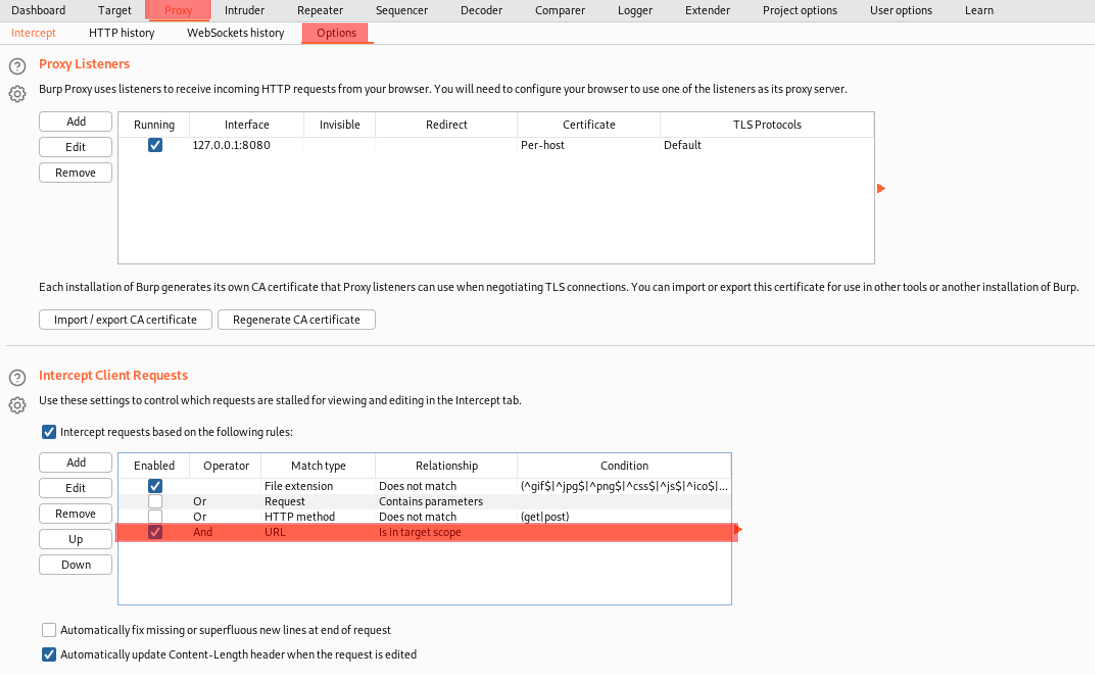Open help for Proxy Listeners section
This screenshot has width=1095, height=675.
[x=17, y=66]
